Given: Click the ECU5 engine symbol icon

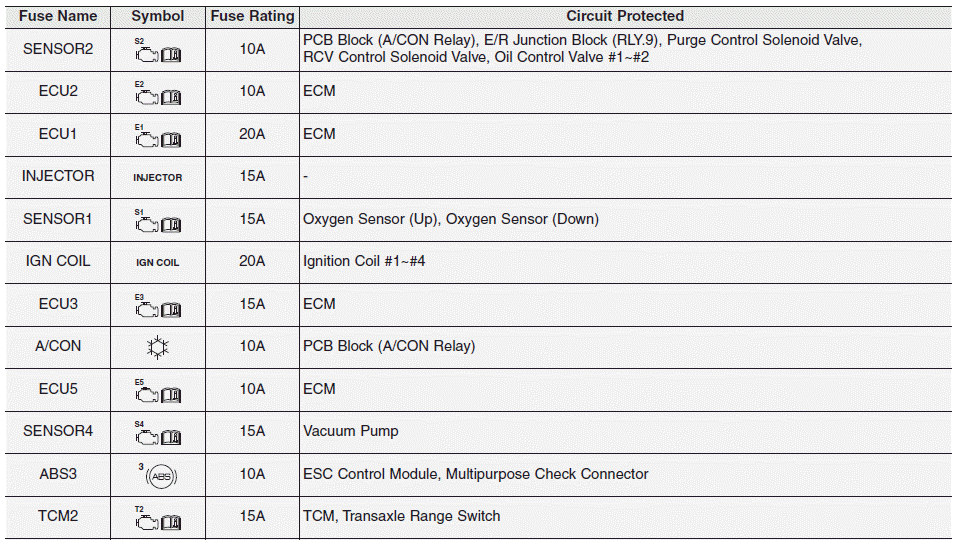Looking at the screenshot, I should (158, 394).
